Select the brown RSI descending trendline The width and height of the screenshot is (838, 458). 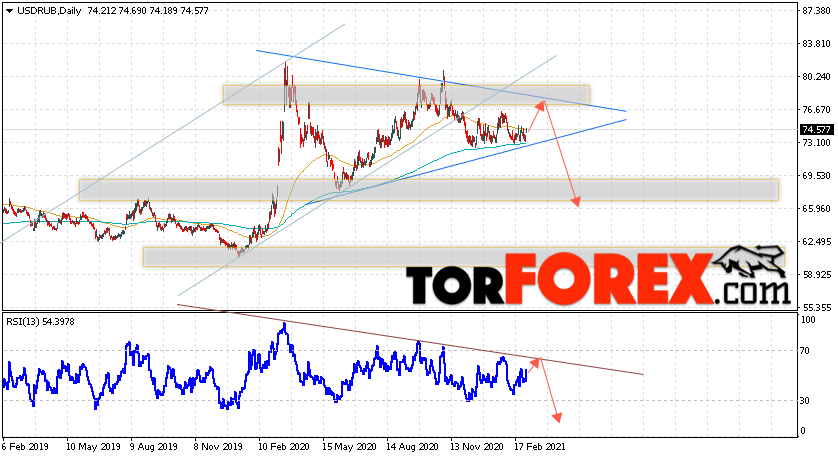(410, 339)
